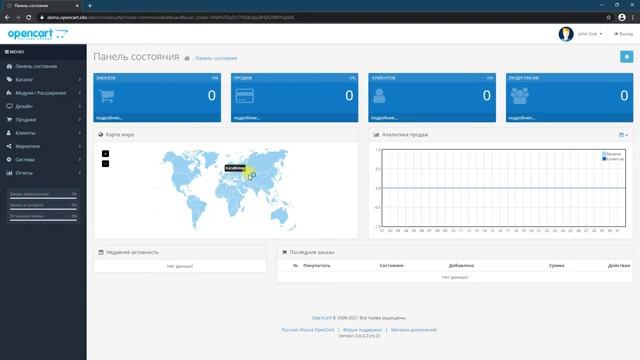Expand the Отчеты submenu chevron
This screenshot has height=360, width=640.
tap(80, 173)
